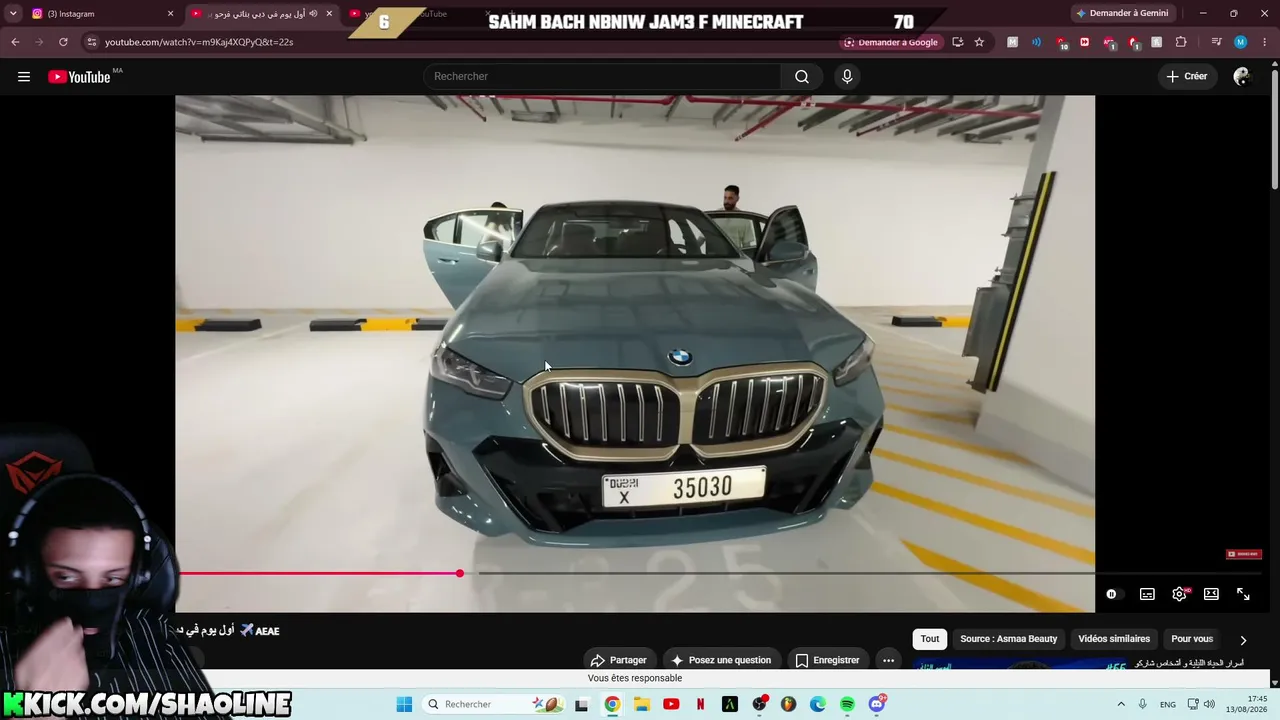Open the Chrome profile avatar M

point(1240,42)
